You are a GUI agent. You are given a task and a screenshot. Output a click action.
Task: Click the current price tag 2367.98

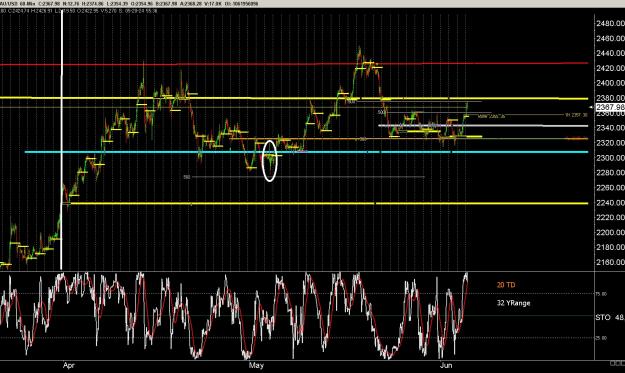610,107
